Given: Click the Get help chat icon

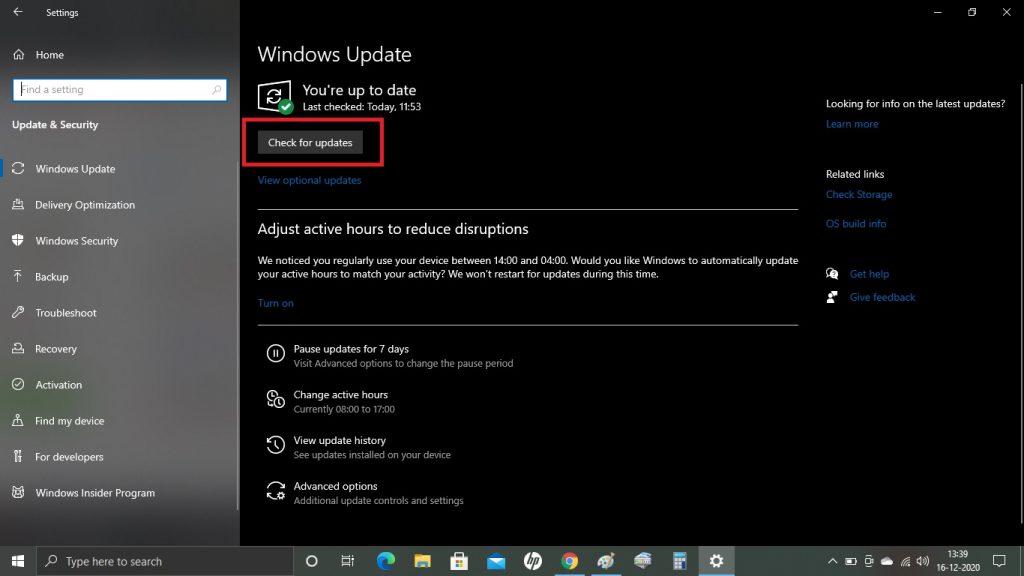Looking at the screenshot, I should [832, 274].
